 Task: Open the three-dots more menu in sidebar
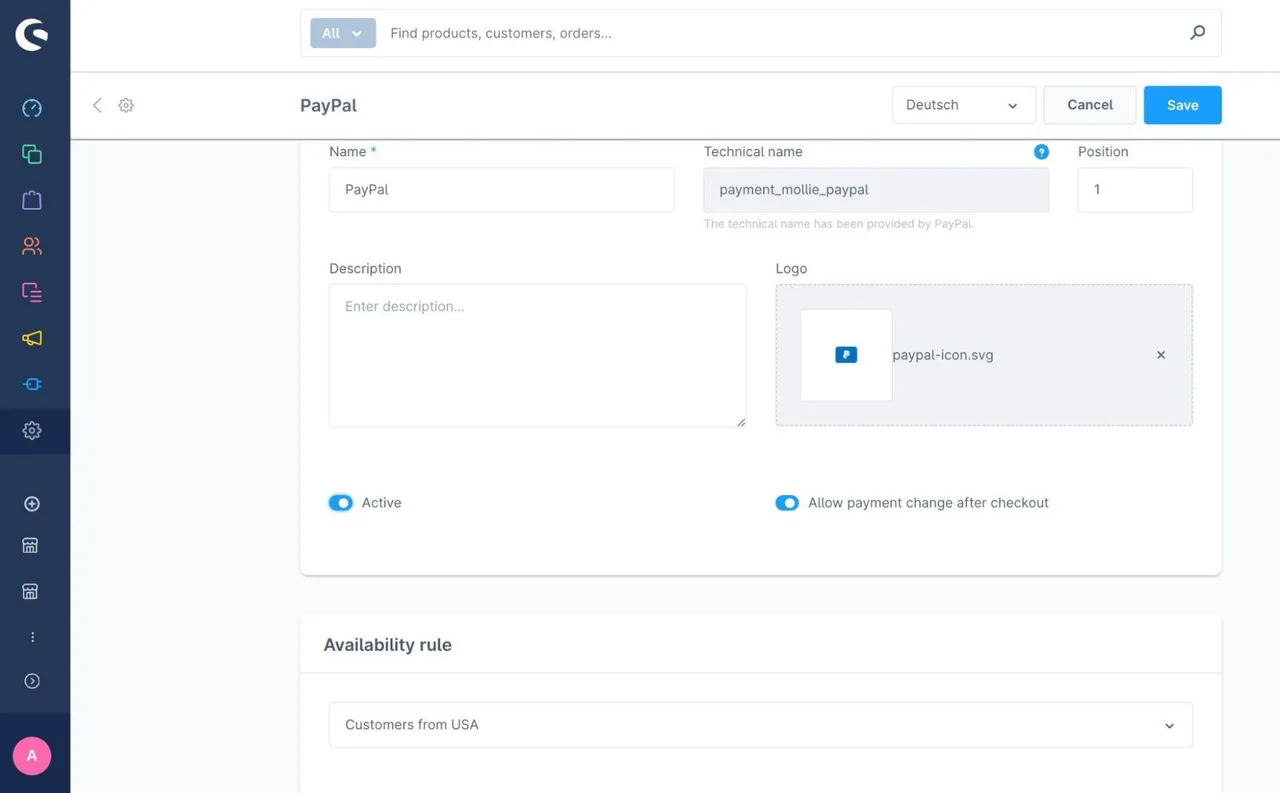pos(32,637)
